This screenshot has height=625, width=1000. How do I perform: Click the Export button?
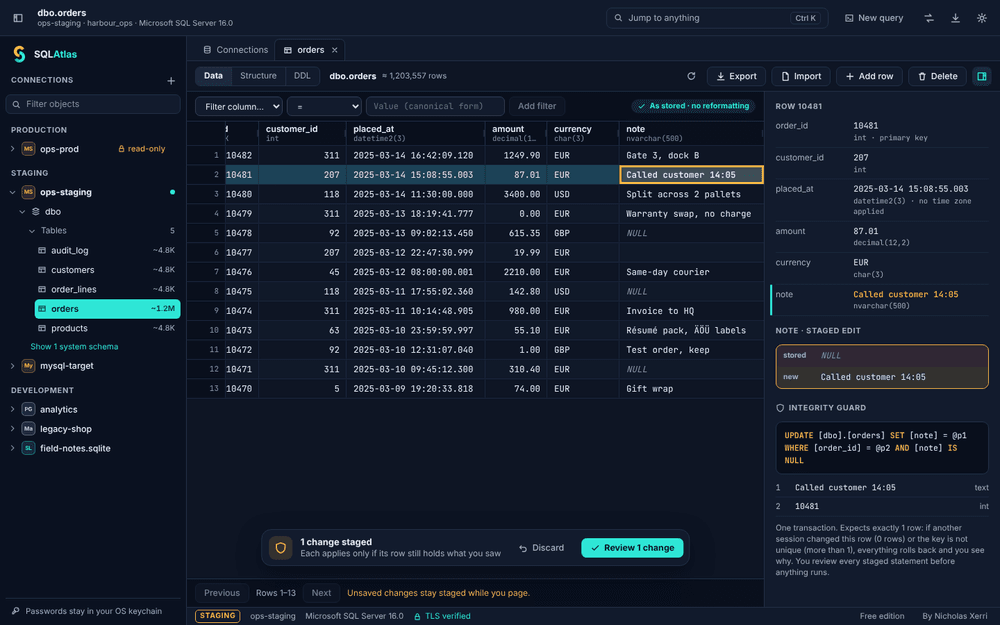(x=736, y=76)
